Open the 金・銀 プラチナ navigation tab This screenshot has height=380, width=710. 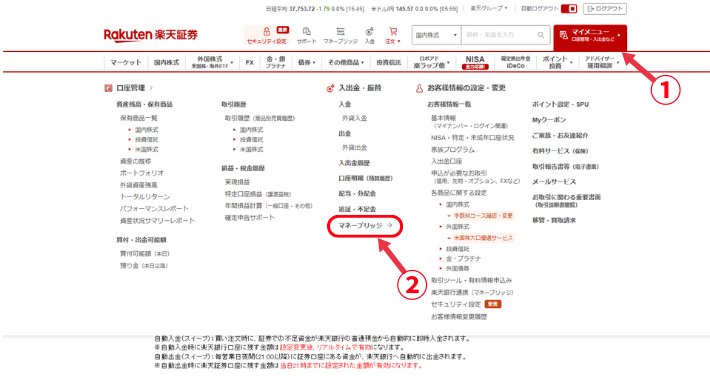coord(275,62)
